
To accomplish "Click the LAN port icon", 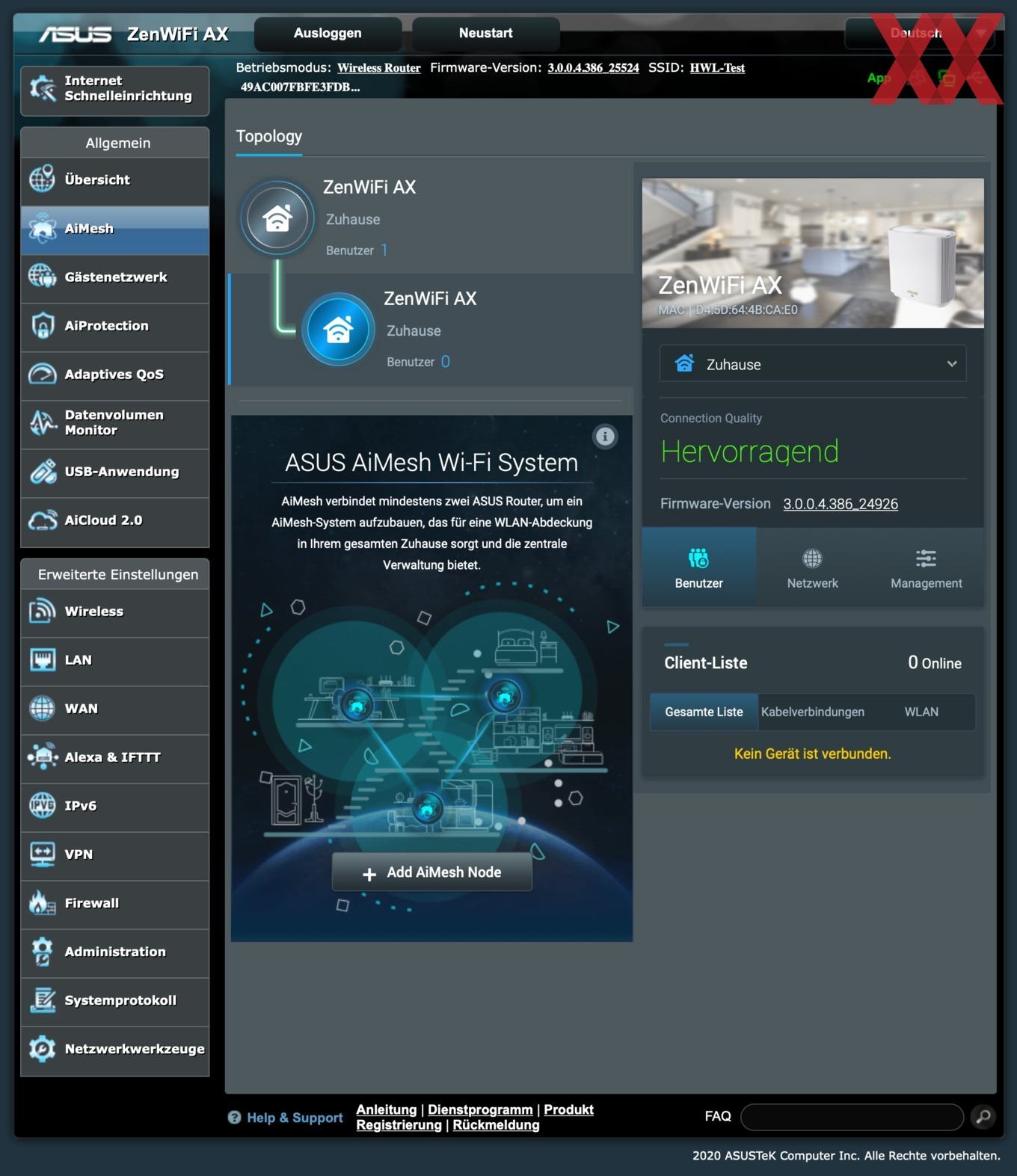I will (x=42, y=659).
